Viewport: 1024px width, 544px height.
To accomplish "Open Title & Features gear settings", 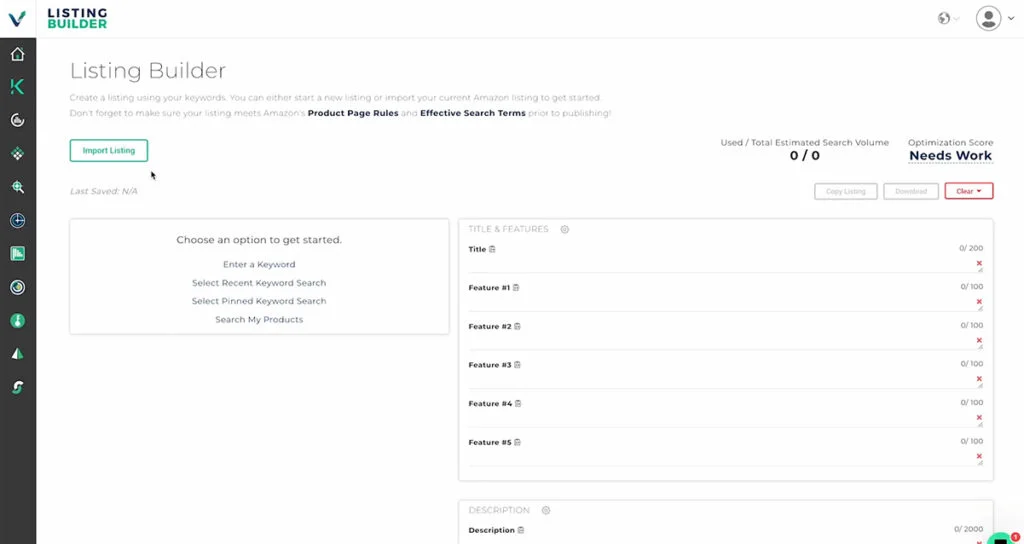I will click(x=565, y=229).
